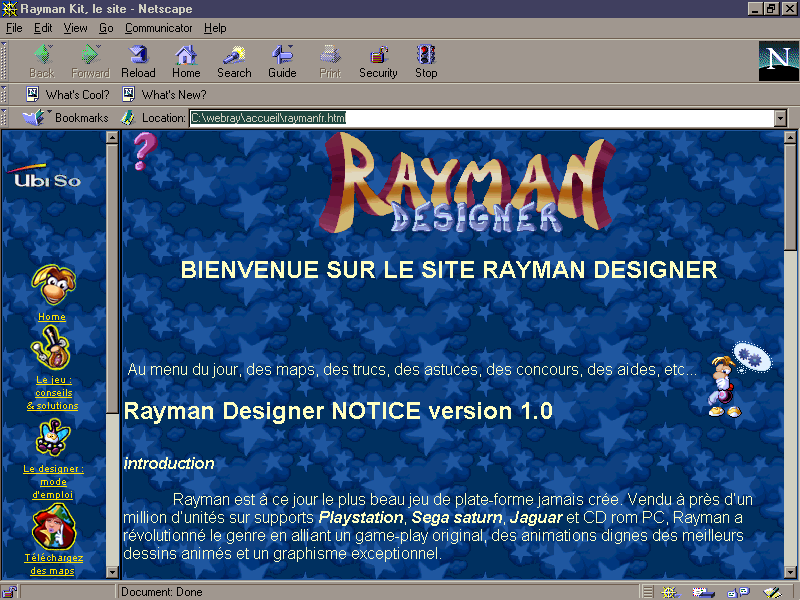
Task: Open the View menu
Action: pos(75,28)
